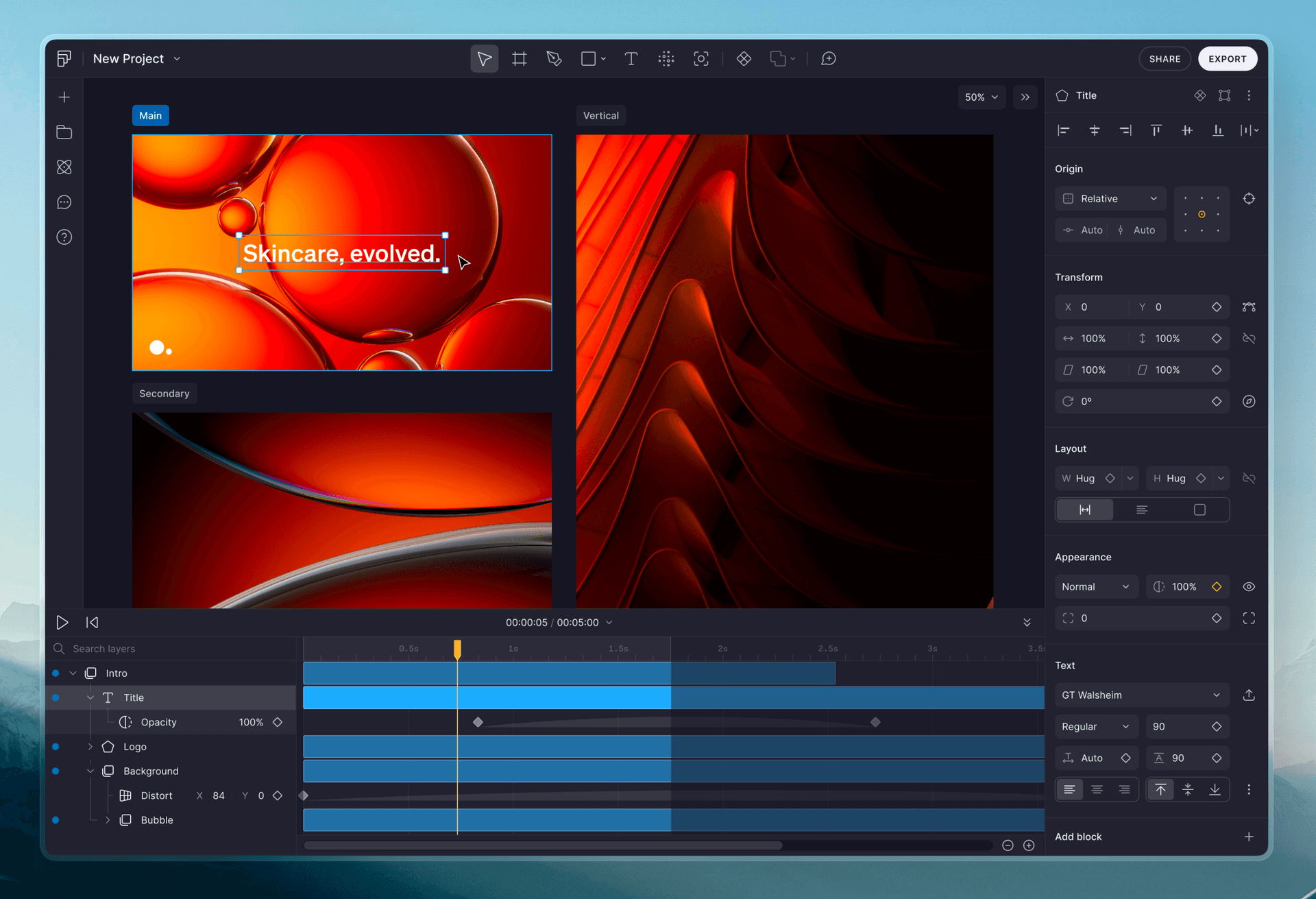Toggle scale link constraint icon
Screen dimensions: 1316x899
pos(1249,339)
